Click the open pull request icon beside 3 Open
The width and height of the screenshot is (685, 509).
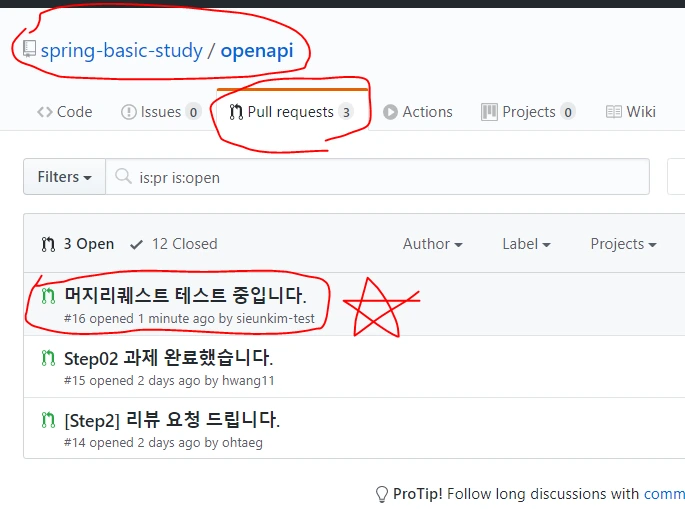48,244
